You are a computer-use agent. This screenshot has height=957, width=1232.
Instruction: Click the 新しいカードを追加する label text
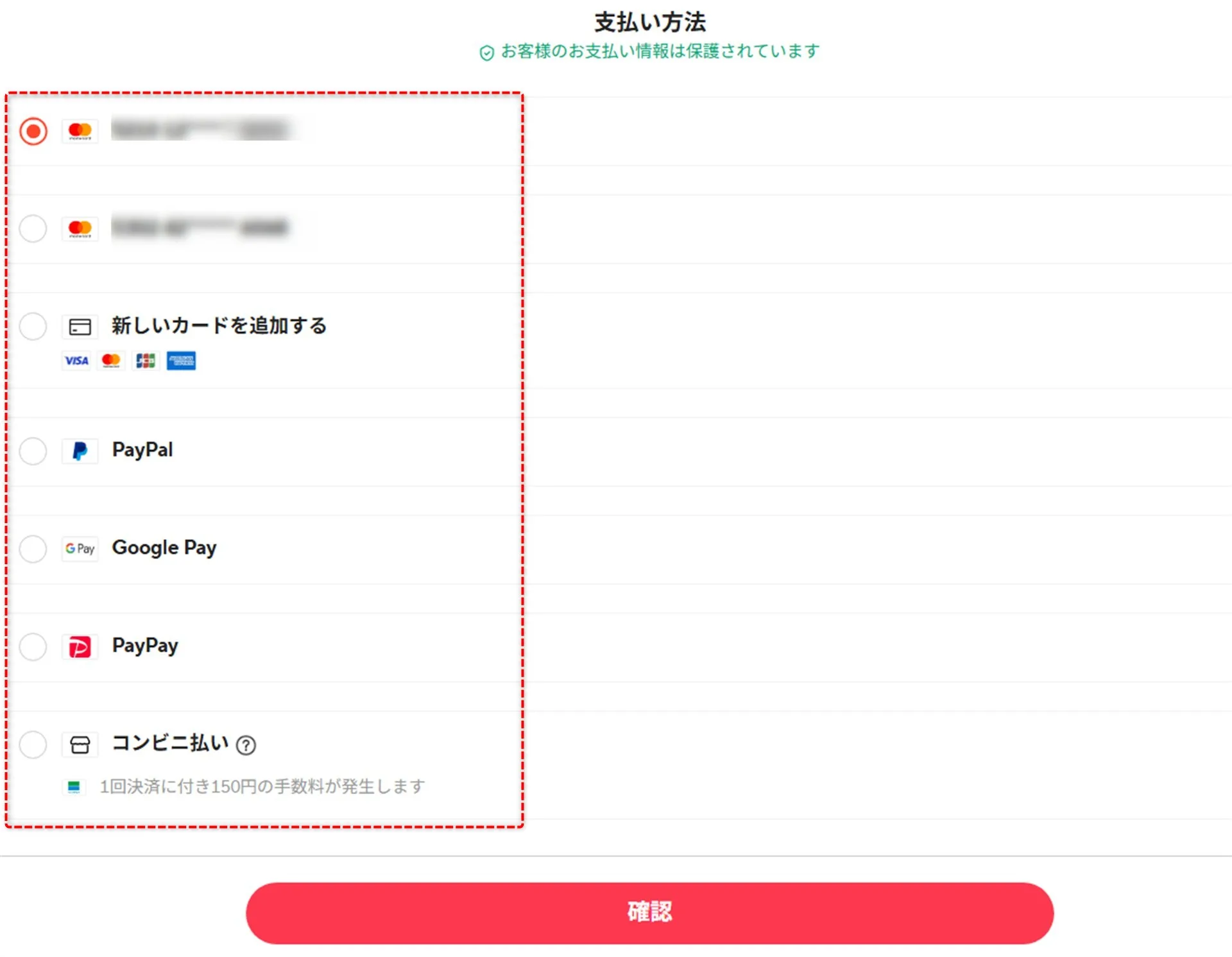click(x=219, y=326)
